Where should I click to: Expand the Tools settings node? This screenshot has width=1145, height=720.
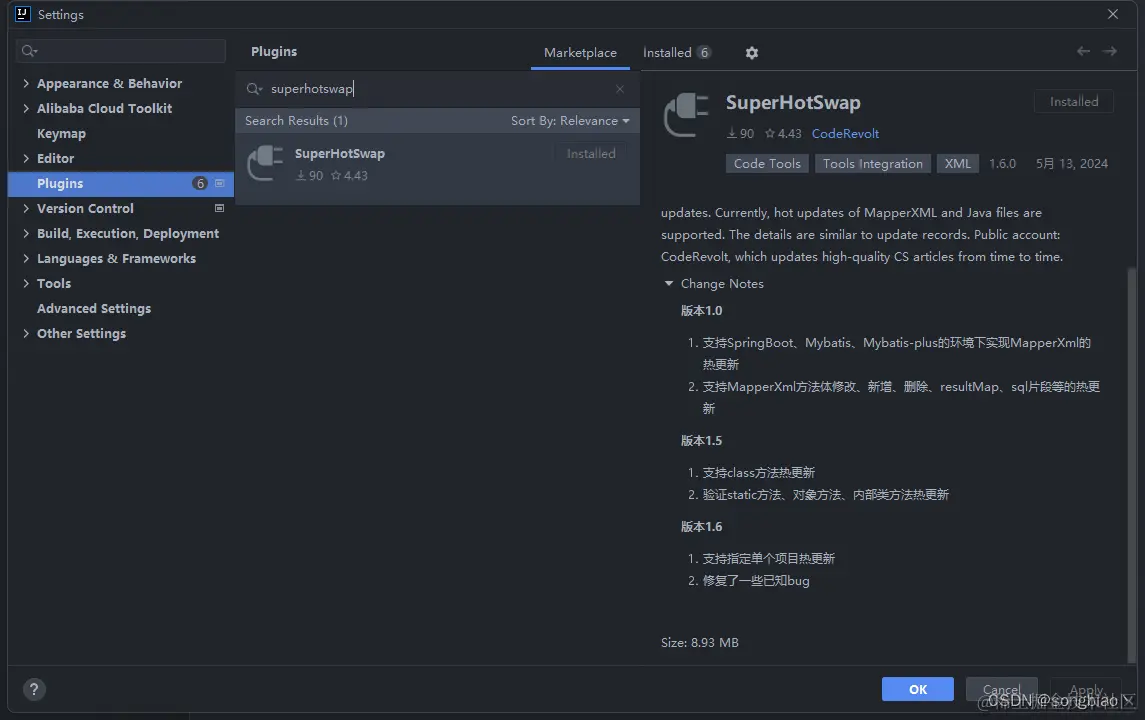tap(26, 283)
